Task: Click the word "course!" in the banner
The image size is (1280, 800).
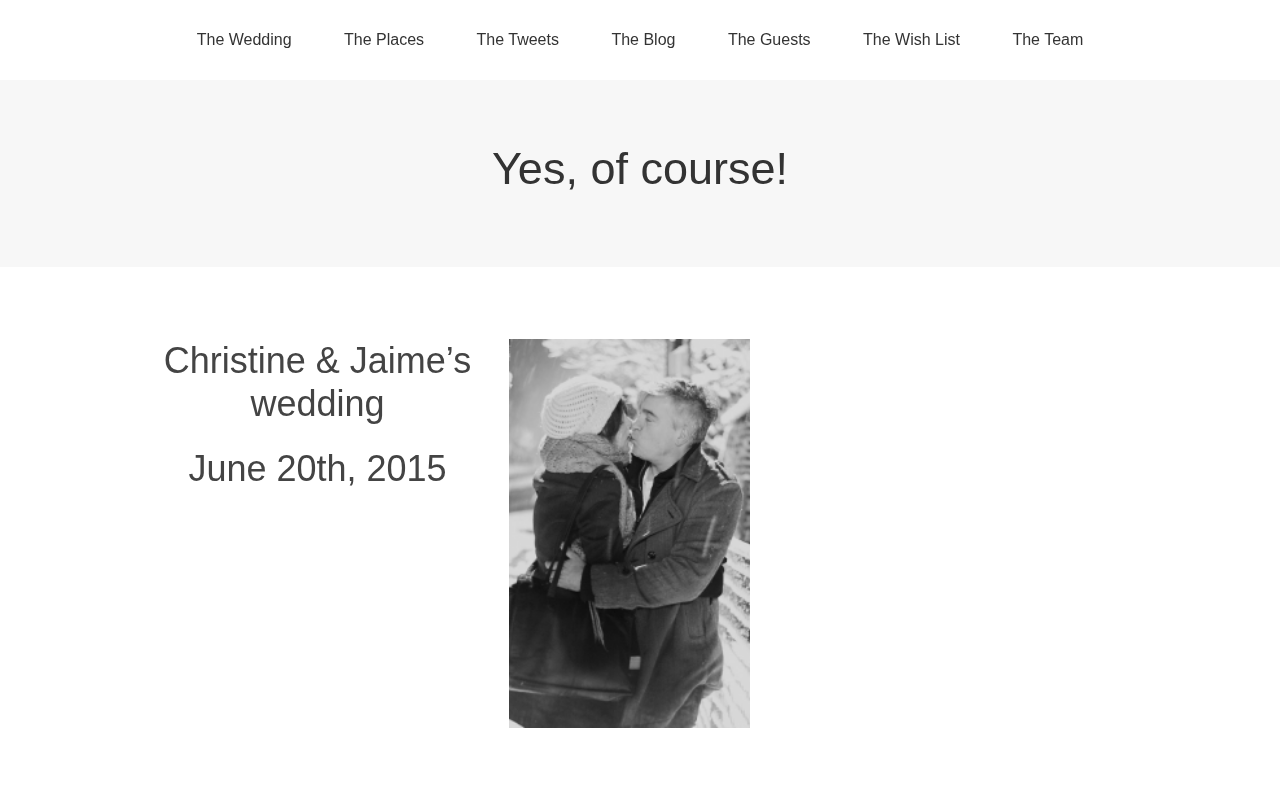Action: tap(714, 169)
